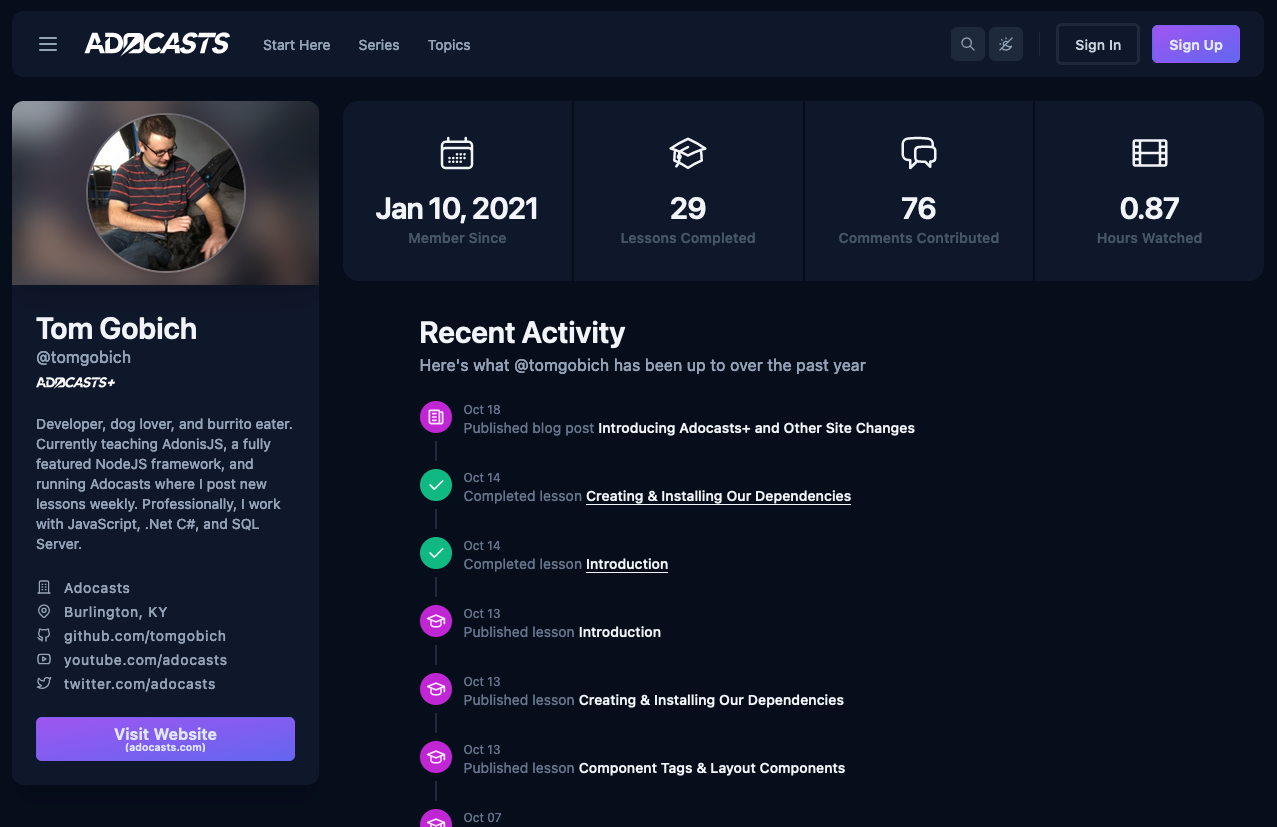Image resolution: width=1277 pixels, height=827 pixels.
Task: Click the building icon next to Adocasts
Action: [44, 588]
